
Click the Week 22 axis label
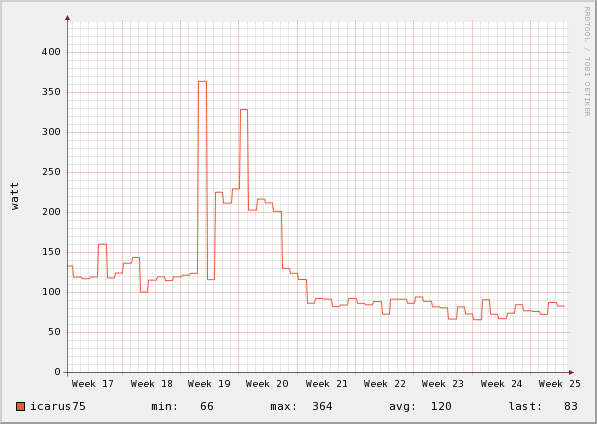(x=385, y=384)
